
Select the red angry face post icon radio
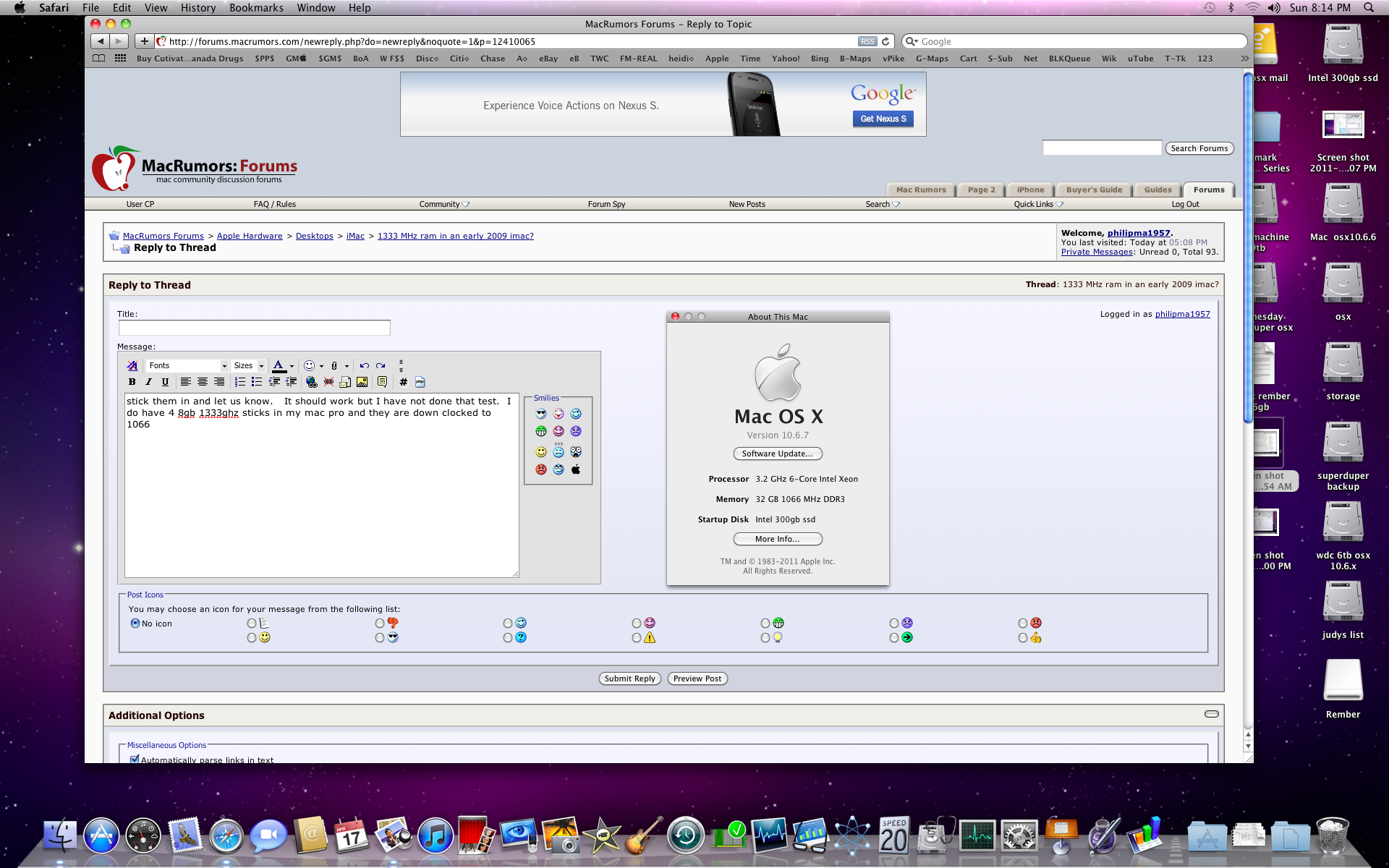(1023, 623)
